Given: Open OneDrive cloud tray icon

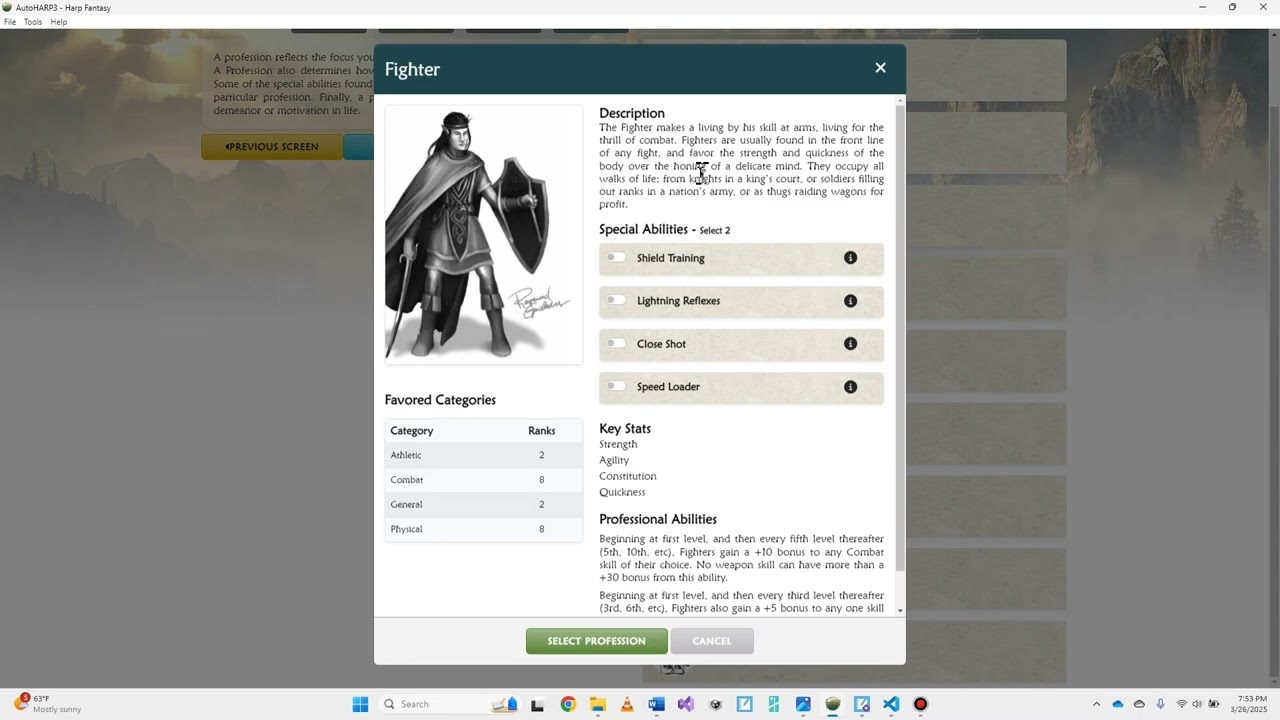Looking at the screenshot, I should click(x=1118, y=704).
